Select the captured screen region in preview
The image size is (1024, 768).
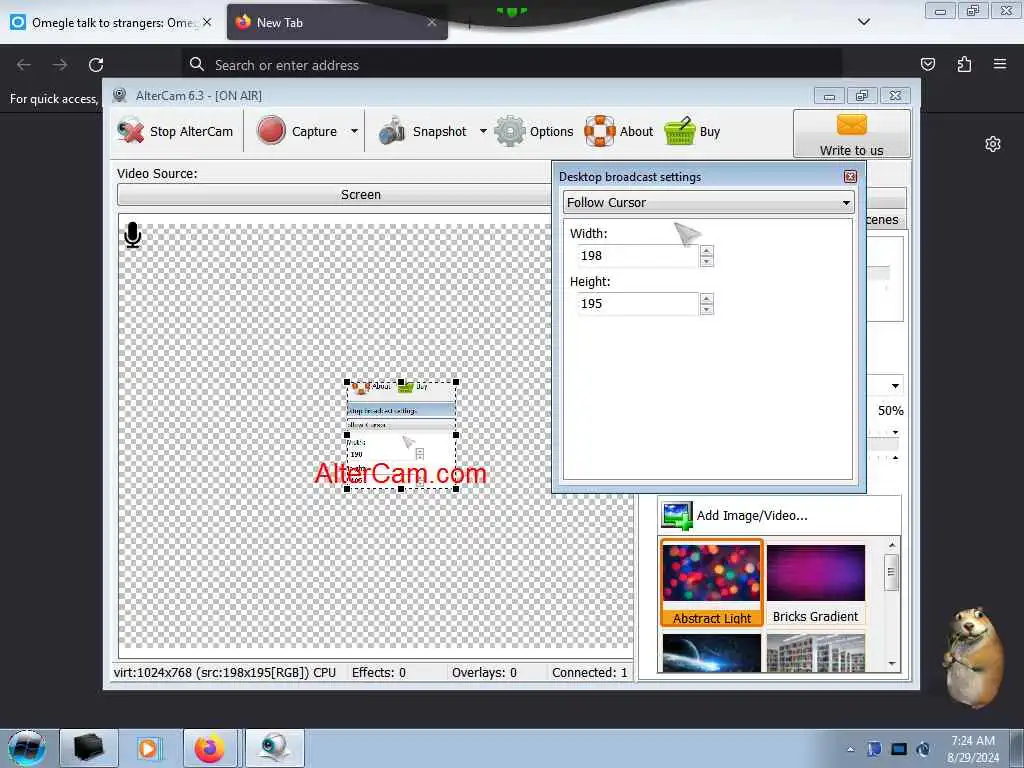pos(401,435)
